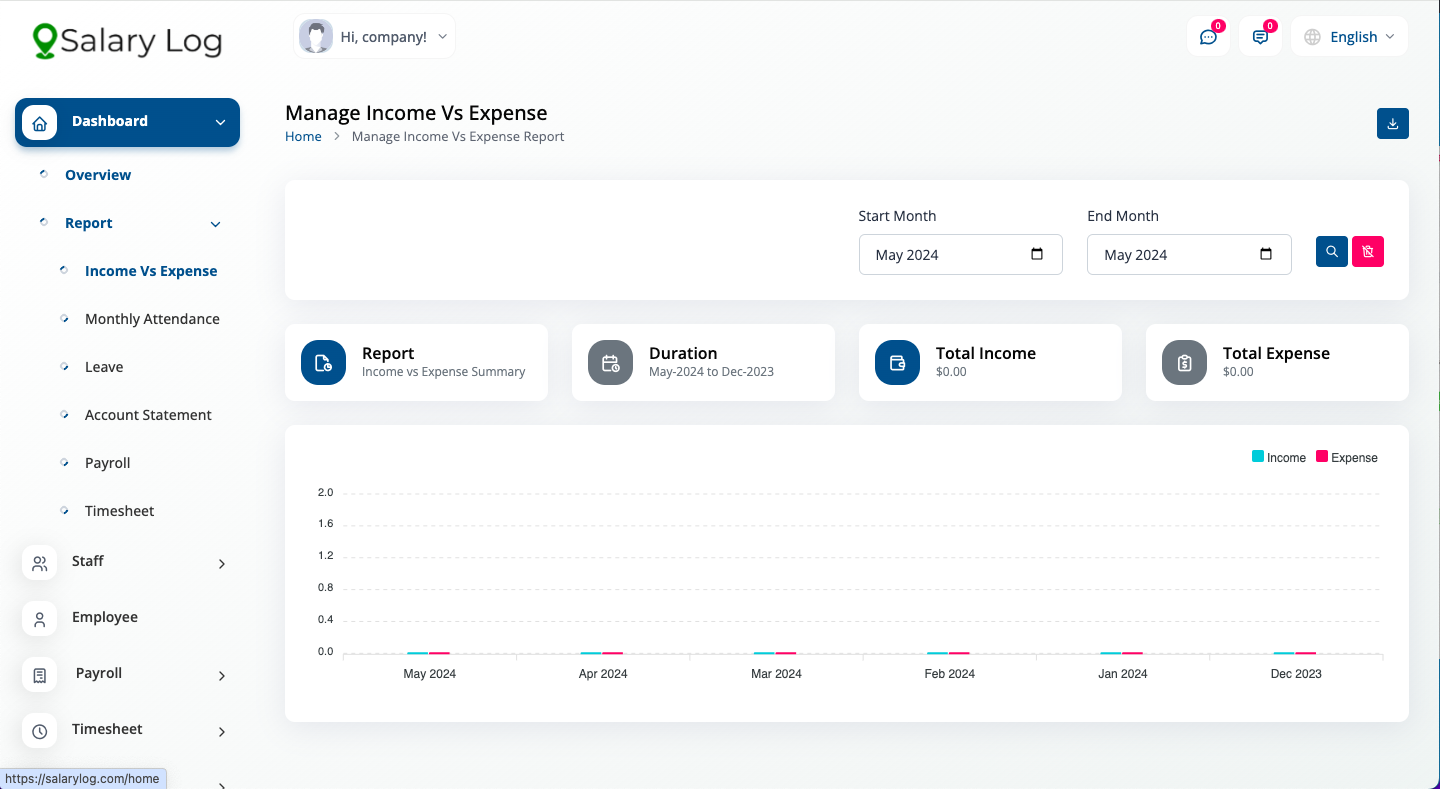The image size is (1440, 789).
Task: Toggle Expense series in chart legend
Action: (1346, 457)
